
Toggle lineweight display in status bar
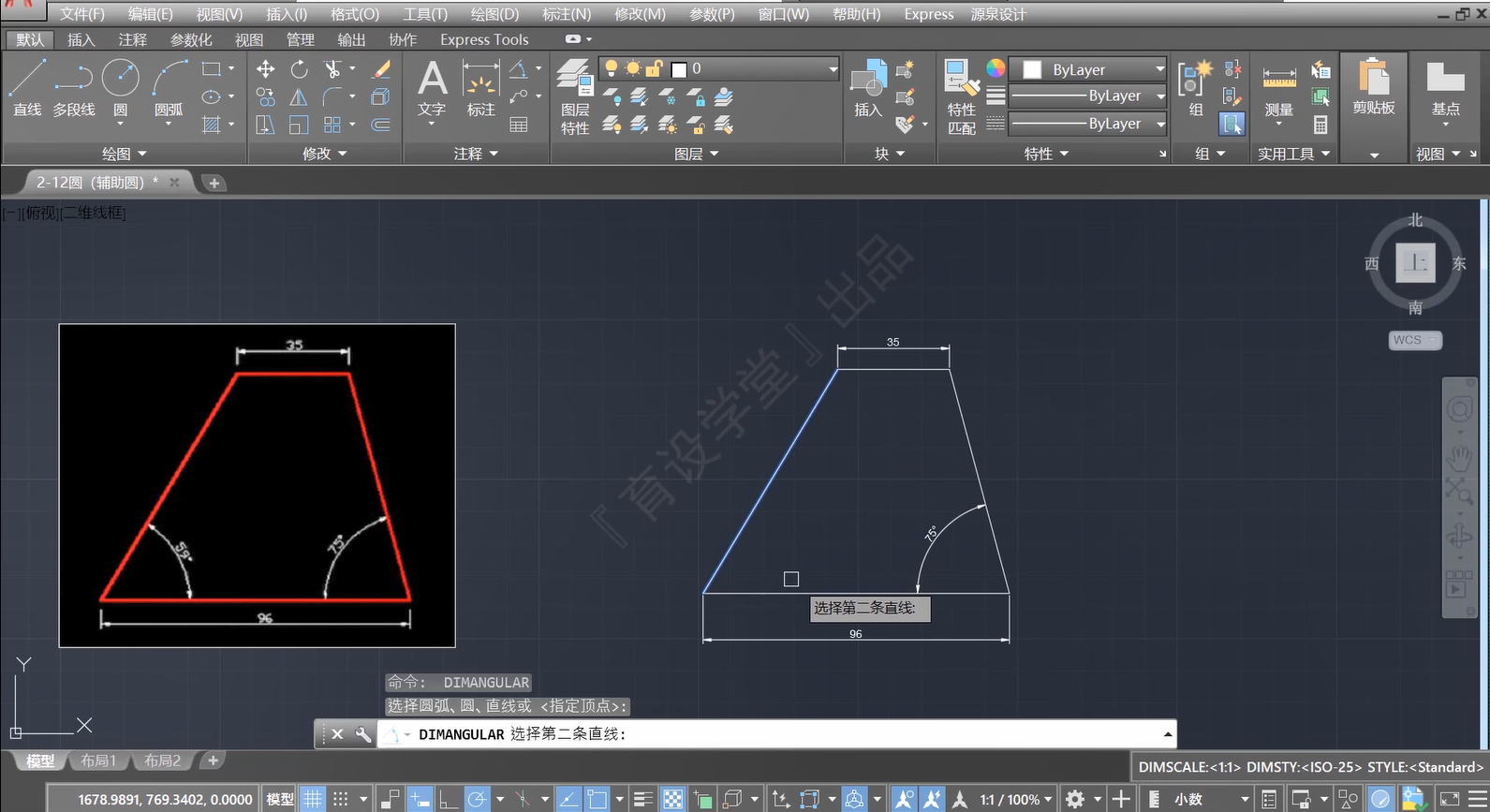click(x=642, y=799)
